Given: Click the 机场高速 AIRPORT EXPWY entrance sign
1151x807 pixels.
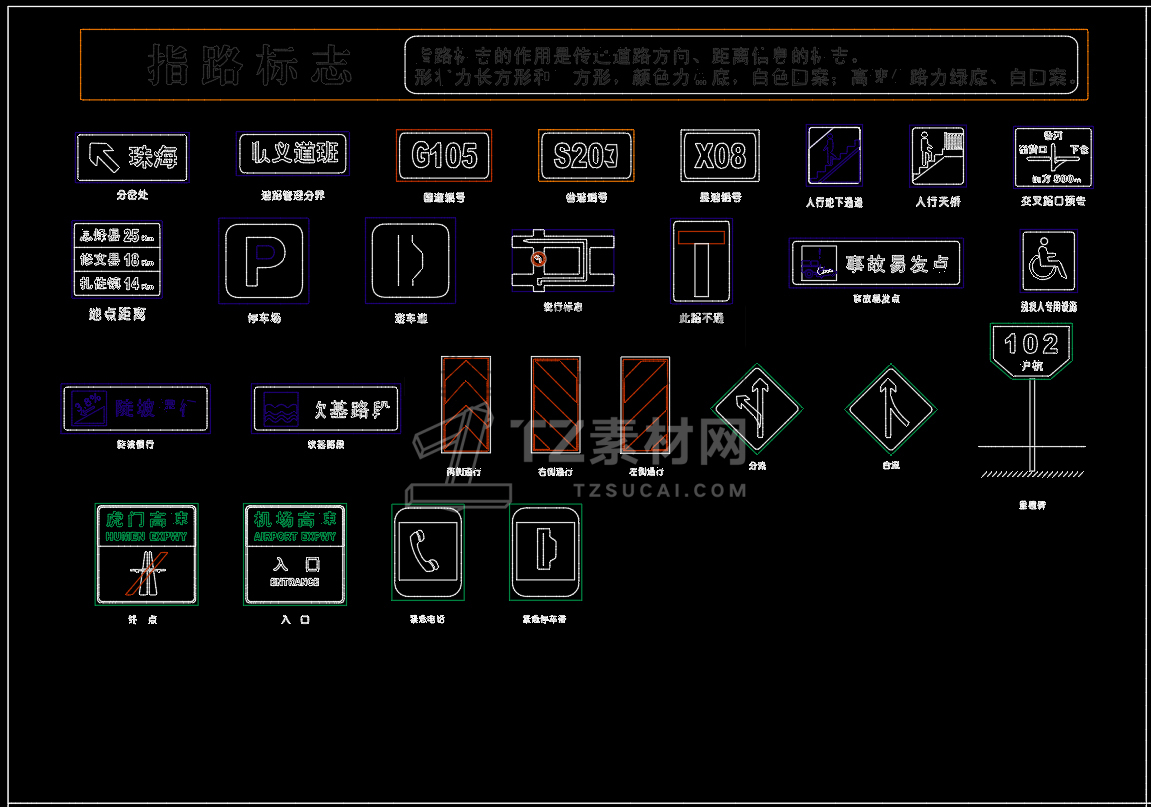Looking at the screenshot, I should coord(294,554).
